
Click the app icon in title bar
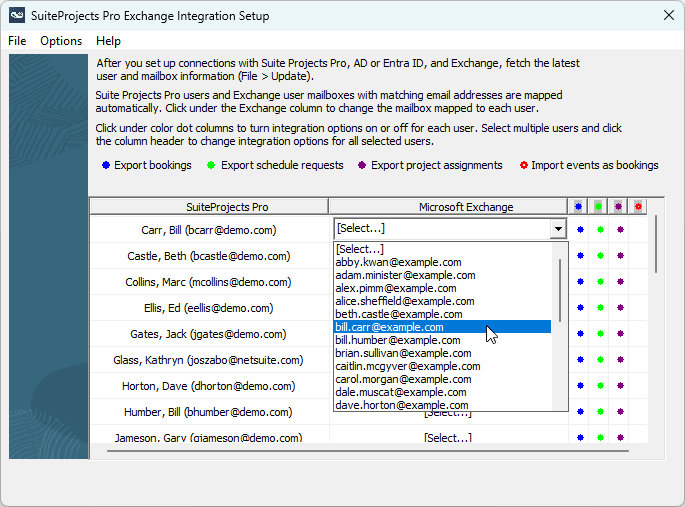(x=17, y=16)
